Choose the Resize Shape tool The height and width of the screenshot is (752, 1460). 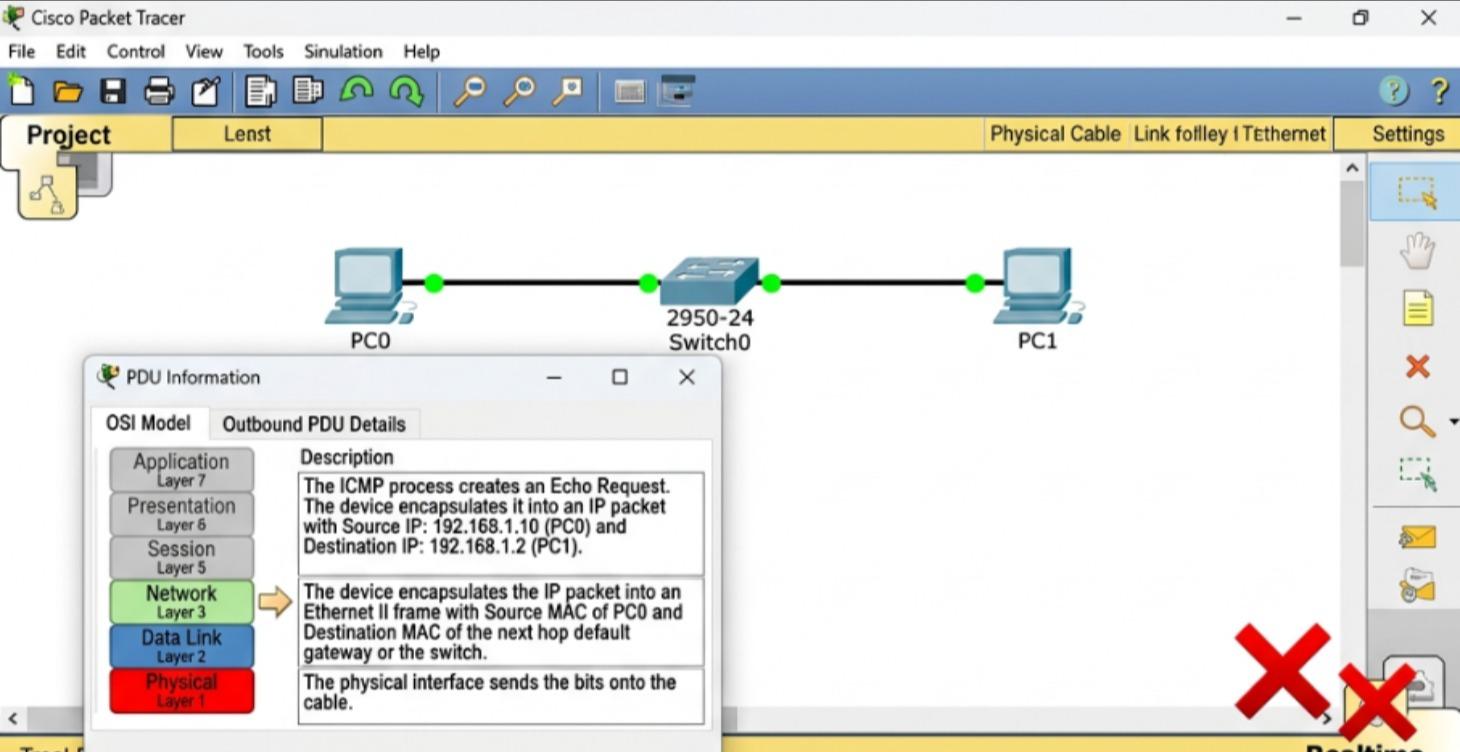(x=1417, y=474)
